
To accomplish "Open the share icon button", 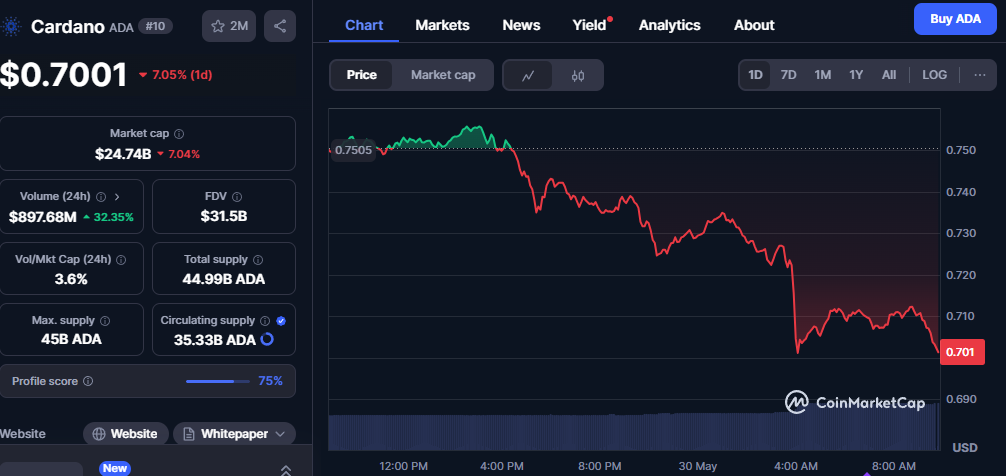I will (280, 26).
